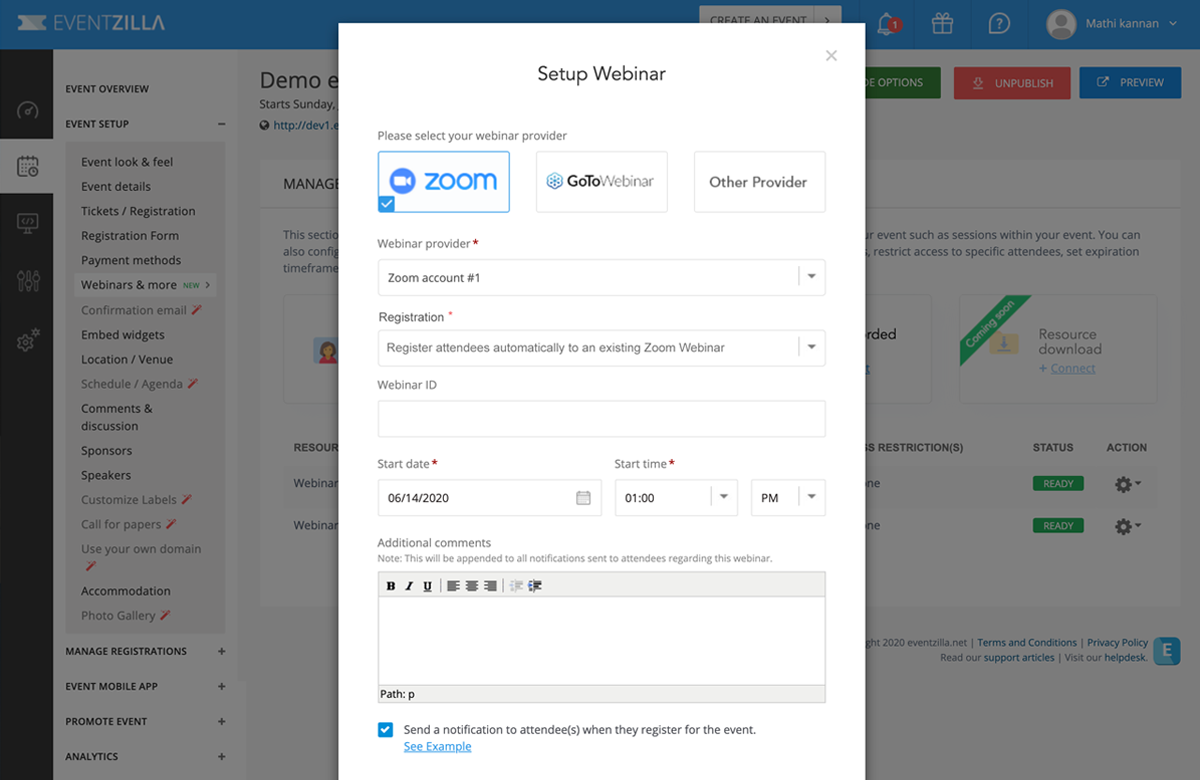The width and height of the screenshot is (1200, 780).
Task: Open Event details page
Action: point(116,187)
